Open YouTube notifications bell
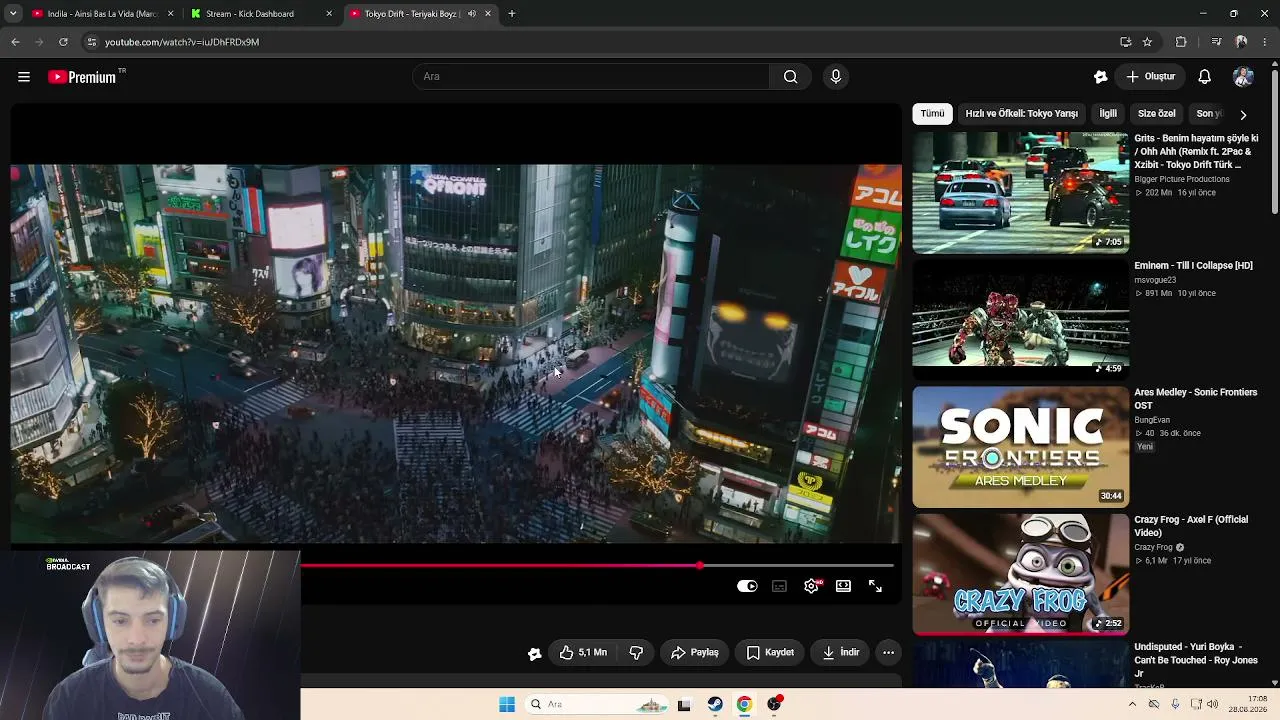This screenshot has height=720, width=1280. click(1205, 77)
